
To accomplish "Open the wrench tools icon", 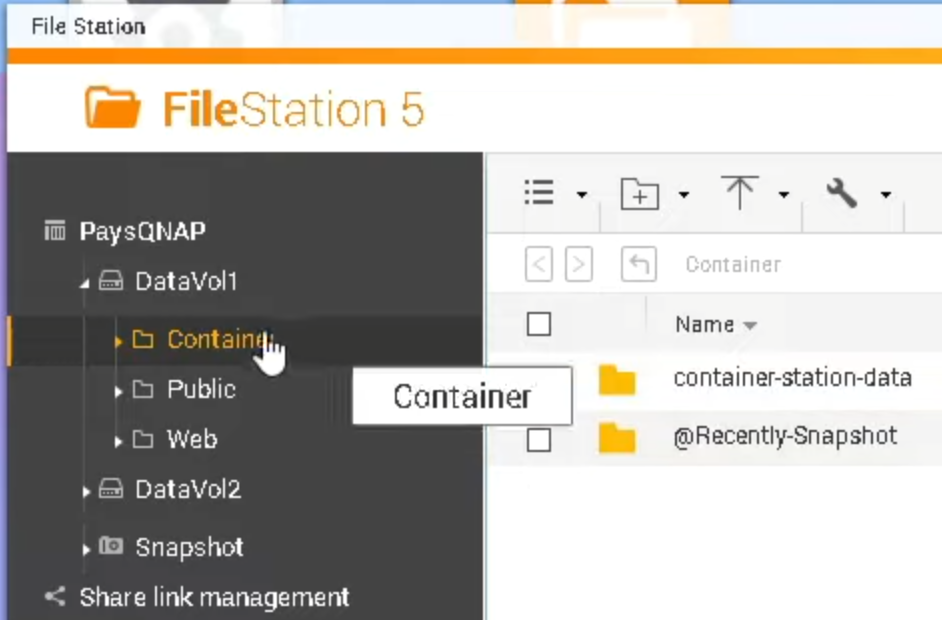I will click(x=842, y=193).
